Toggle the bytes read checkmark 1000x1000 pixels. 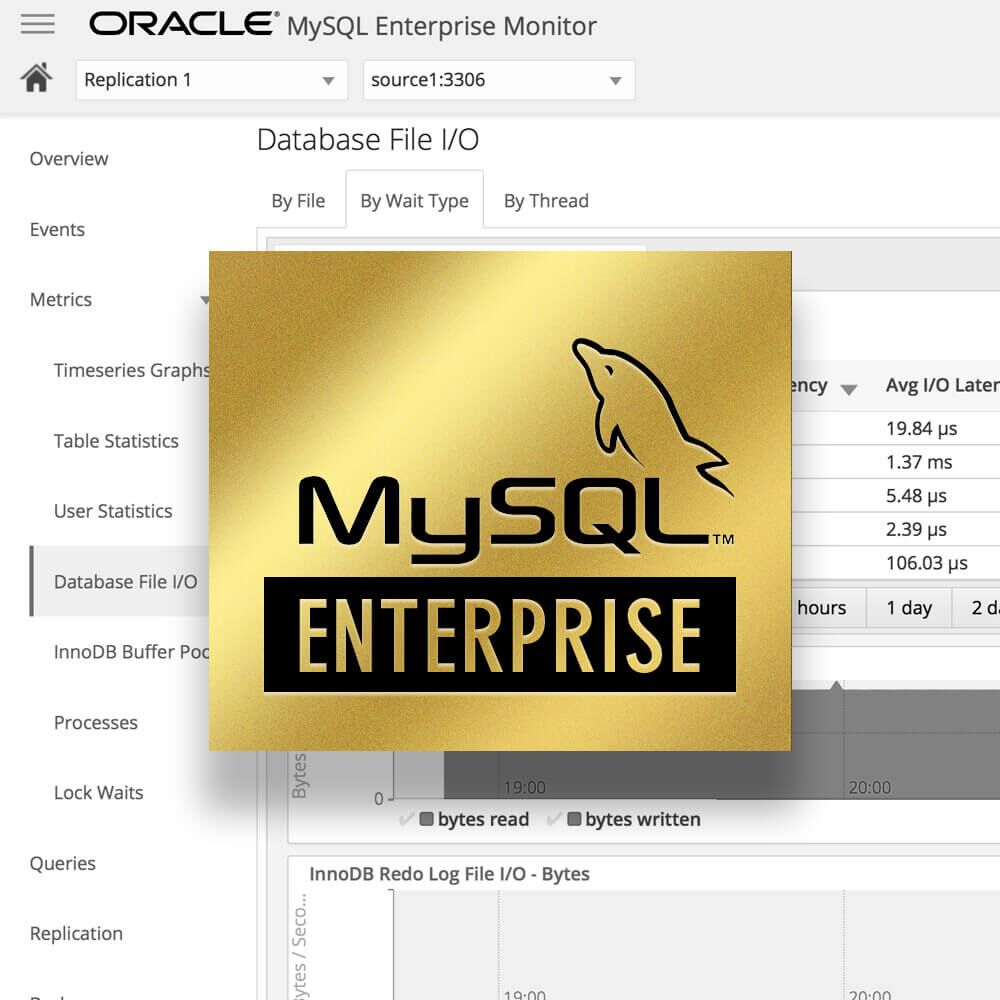(x=406, y=820)
